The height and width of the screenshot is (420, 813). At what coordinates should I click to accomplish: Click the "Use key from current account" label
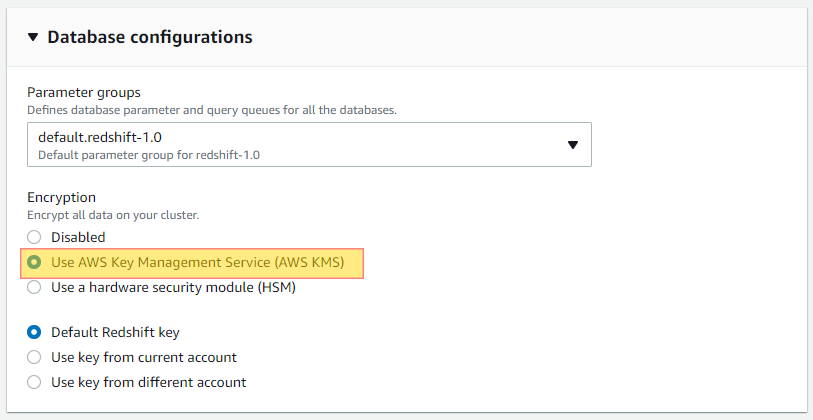144,357
